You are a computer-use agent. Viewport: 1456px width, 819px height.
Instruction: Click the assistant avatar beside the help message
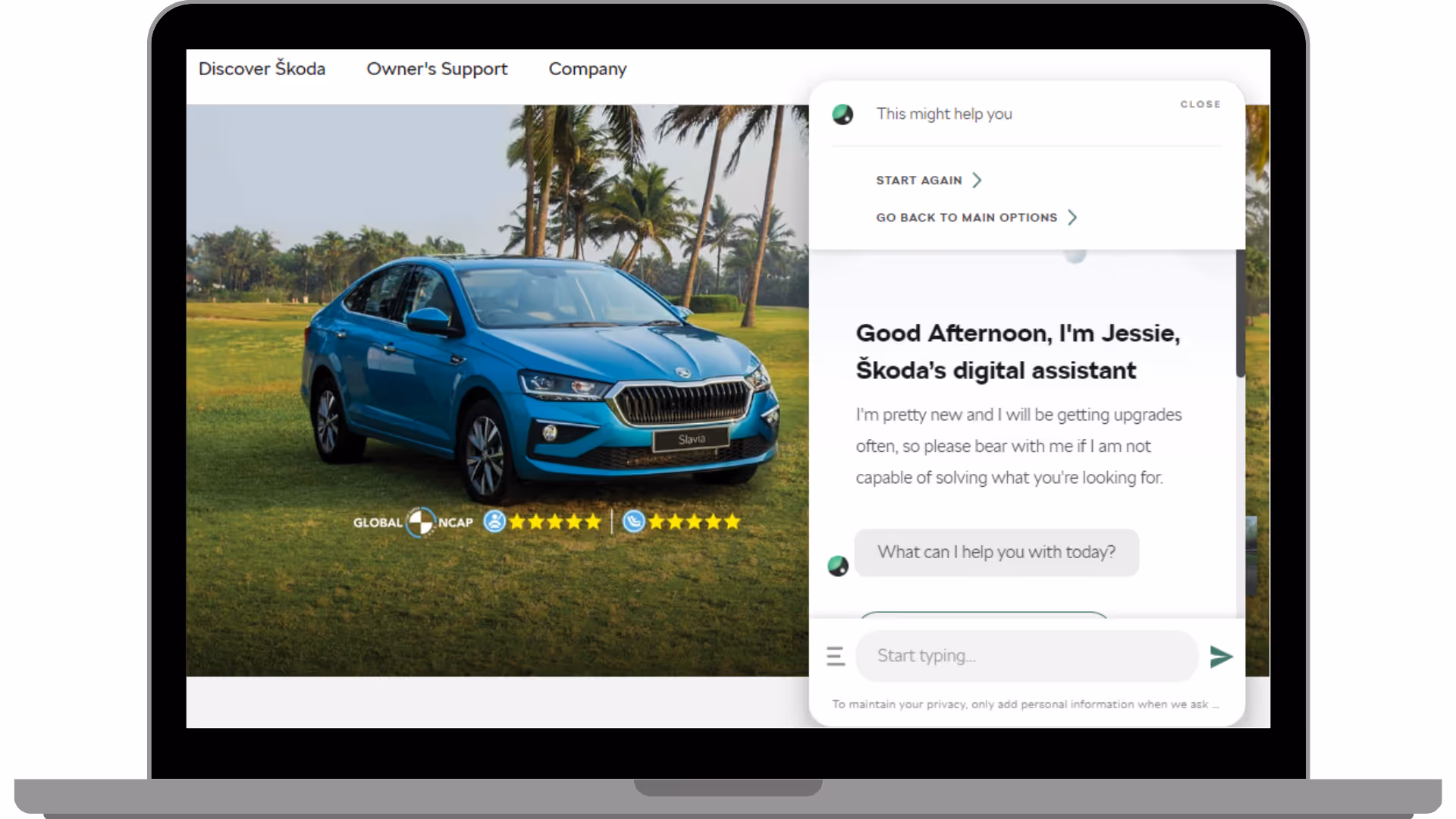838,566
